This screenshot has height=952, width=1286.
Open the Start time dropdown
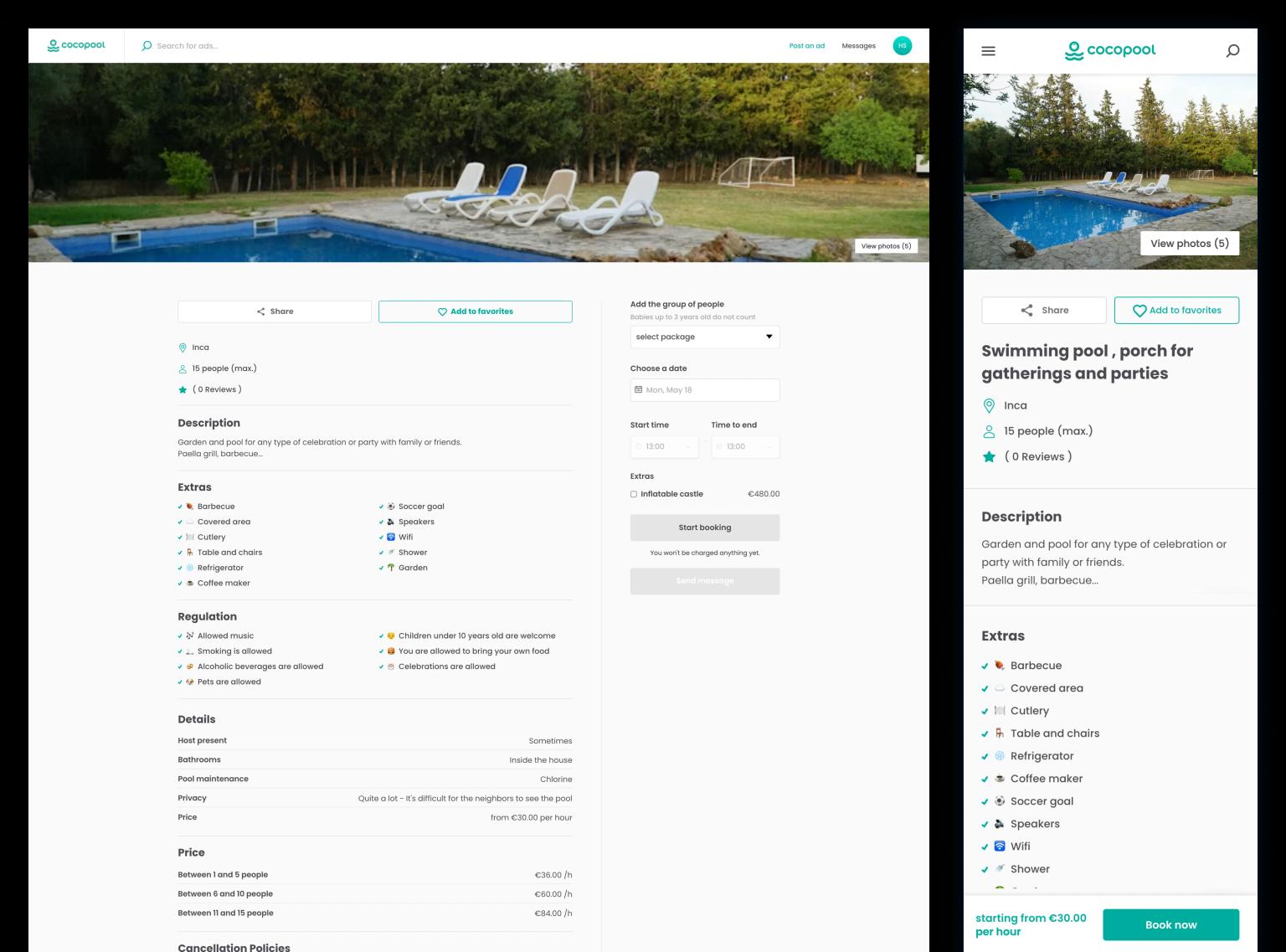(665, 447)
